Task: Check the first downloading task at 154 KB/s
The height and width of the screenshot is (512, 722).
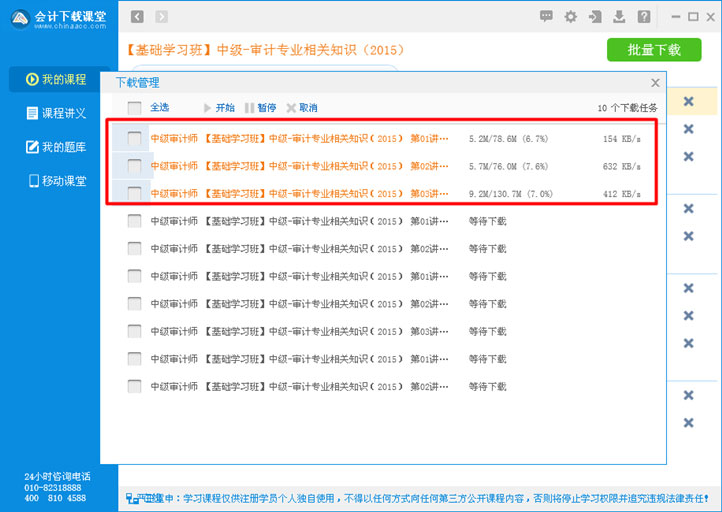Action: pos(134,139)
